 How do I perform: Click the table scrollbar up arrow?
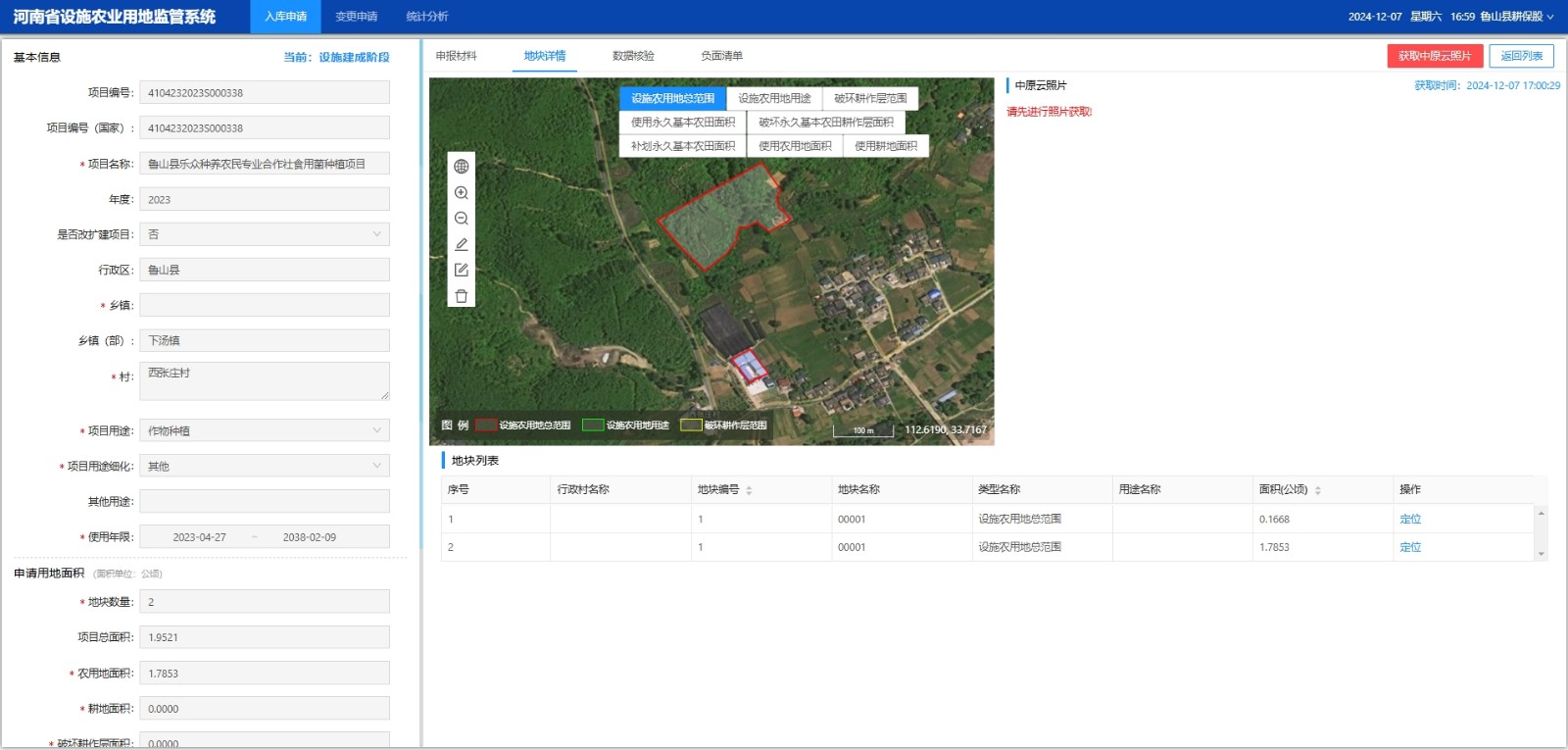point(1542,513)
